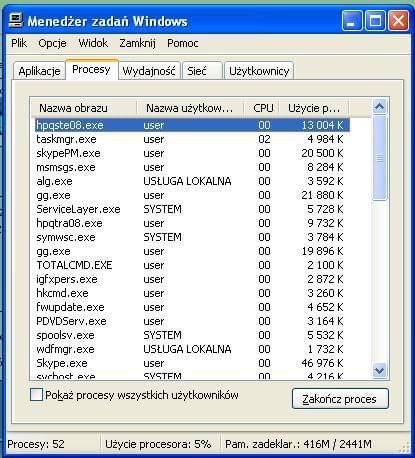
Task: Maximize the Task Manager window
Action: tap(375, 20)
